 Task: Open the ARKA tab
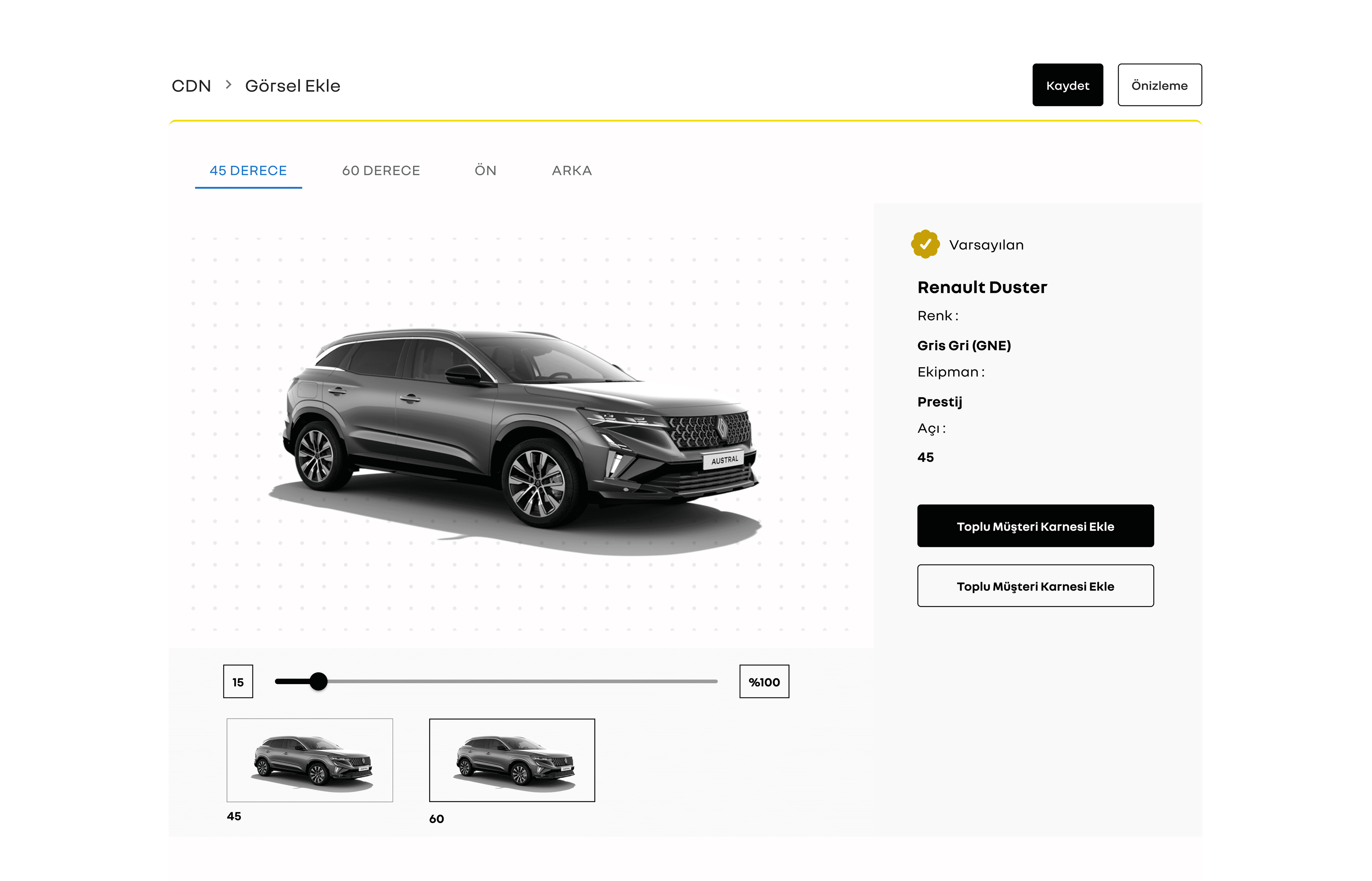572,170
